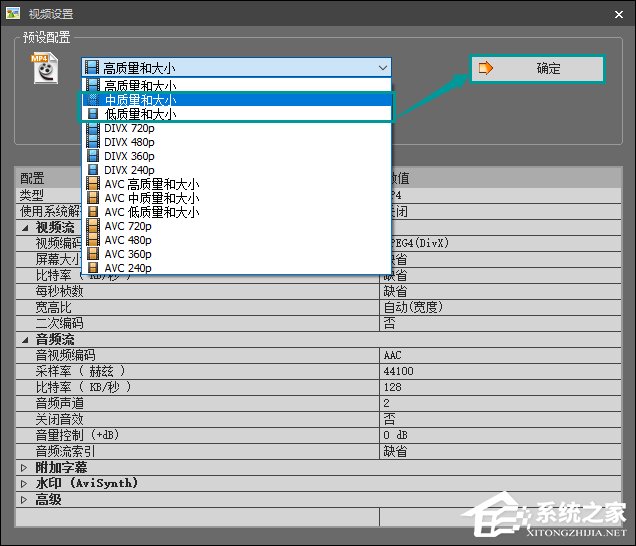Click the film icon beside DIVX 720p
Image resolution: width=636 pixels, height=546 pixels.
[93, 129]
